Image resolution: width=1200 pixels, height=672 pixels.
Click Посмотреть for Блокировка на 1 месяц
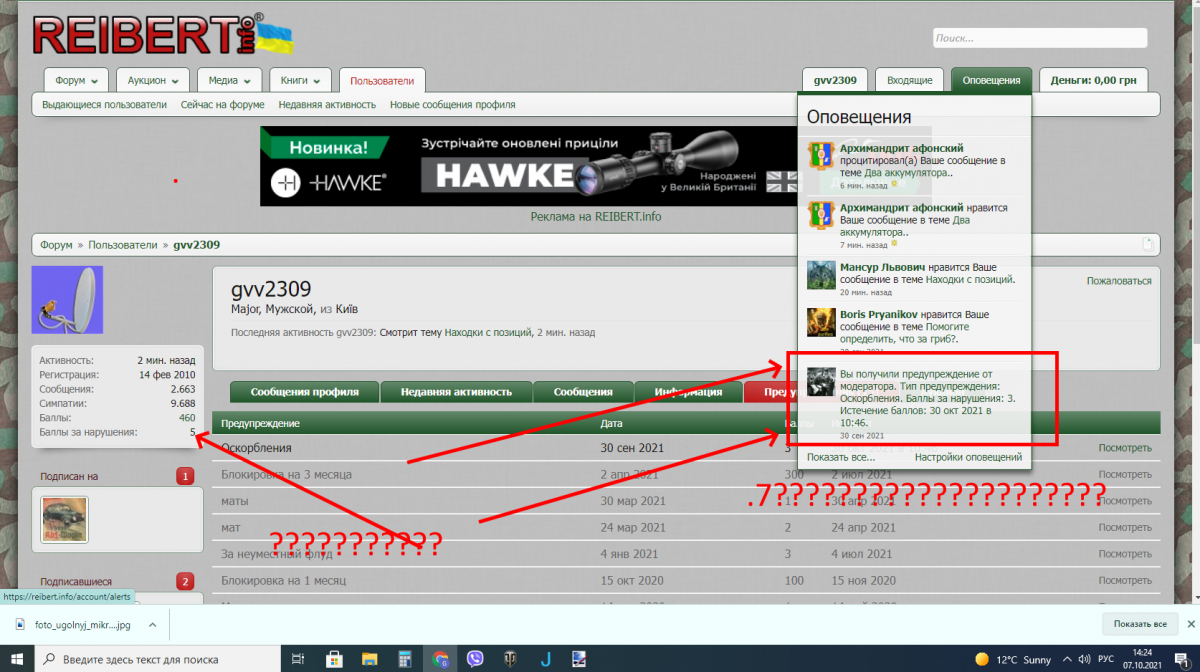1125,580
